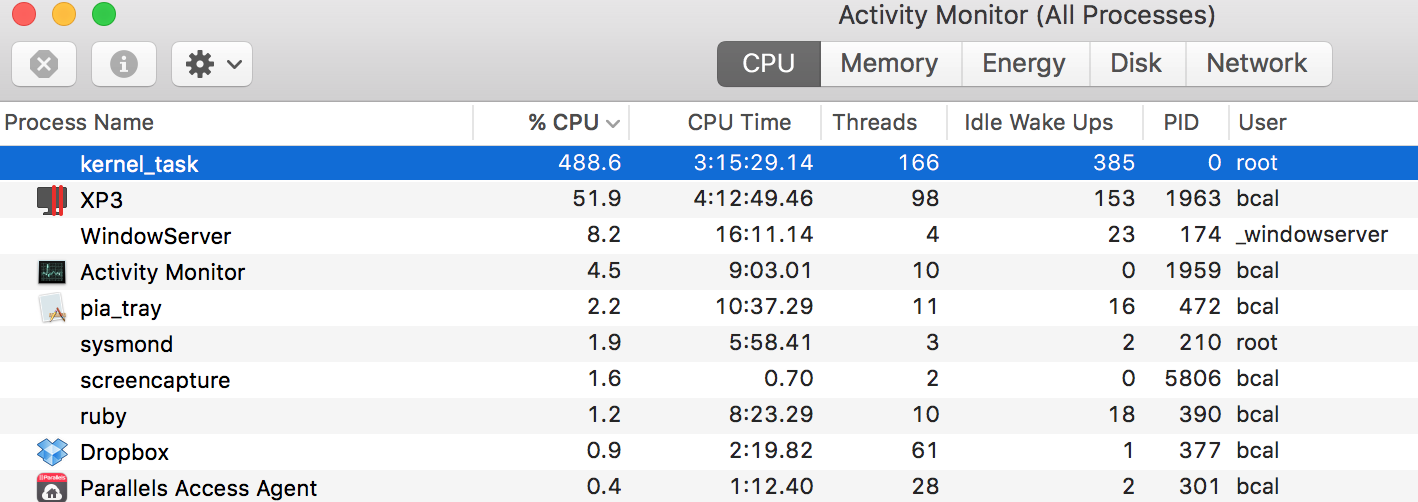1418x502 pixels.
Task: Click CPU time 4:12:49.46 cell
Action: [753, 199]
